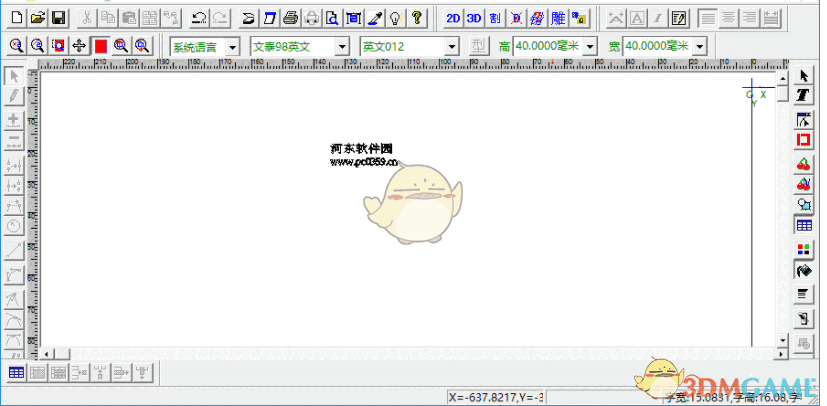827x406 pixels.
Task: Open the 文泰98英文 font dropdown
Action: coord(342,46)
